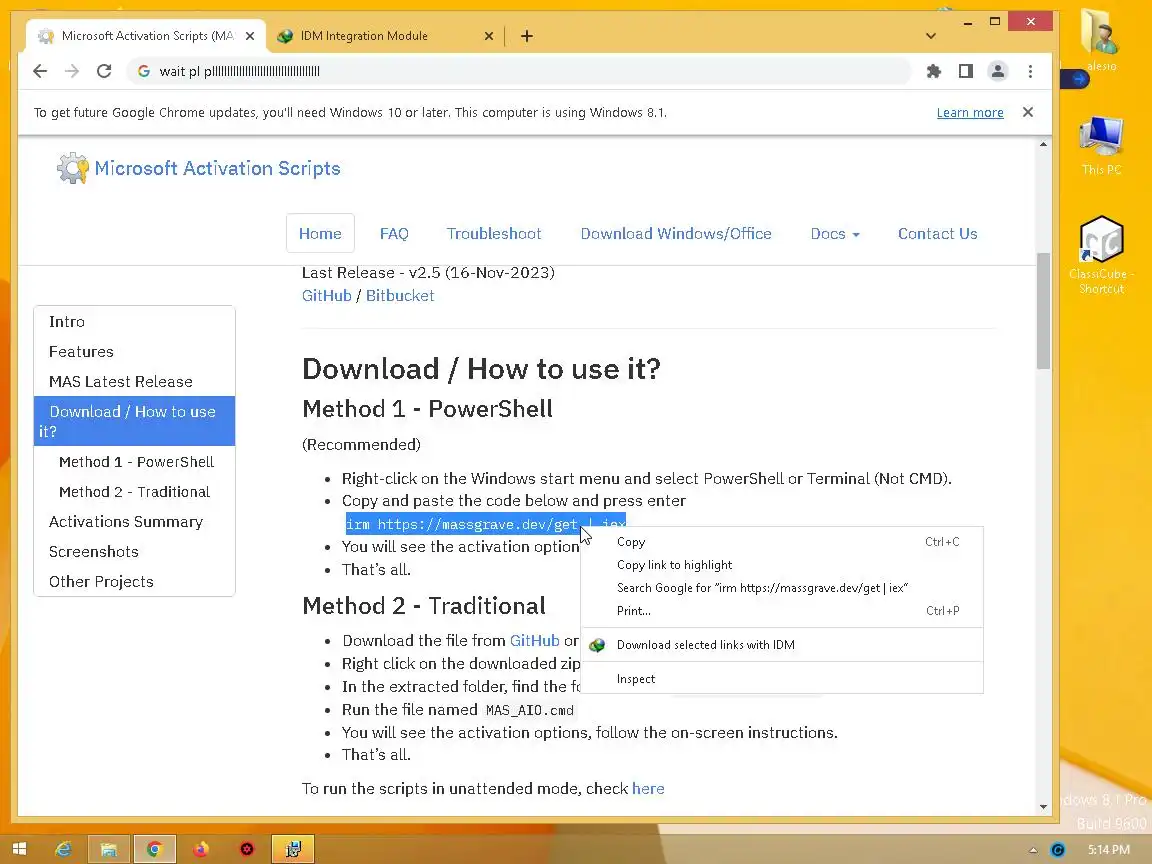Go back to the previous page
Viewport: 1152px width, 864px height.
coord(40,71)
